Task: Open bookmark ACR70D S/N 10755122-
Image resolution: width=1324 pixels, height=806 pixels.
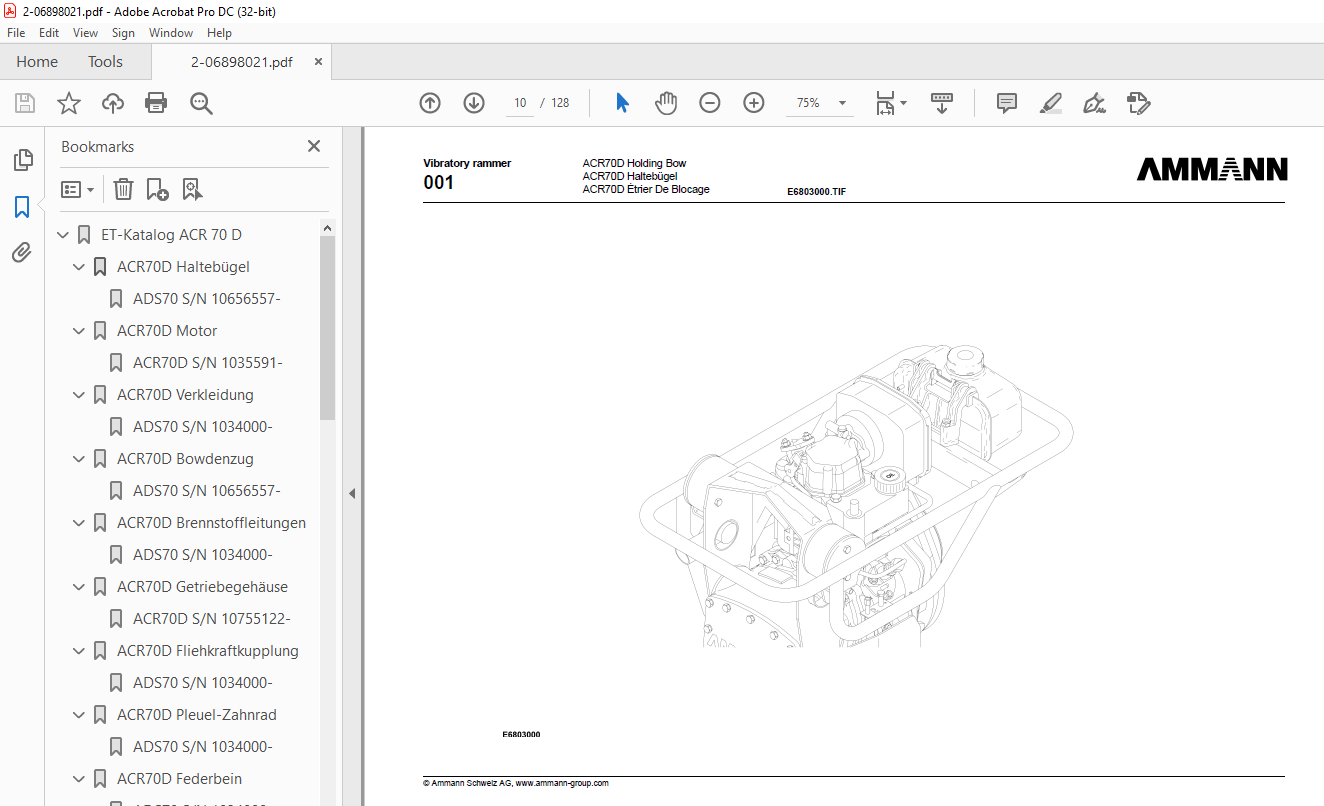Action: click(212, 619)
